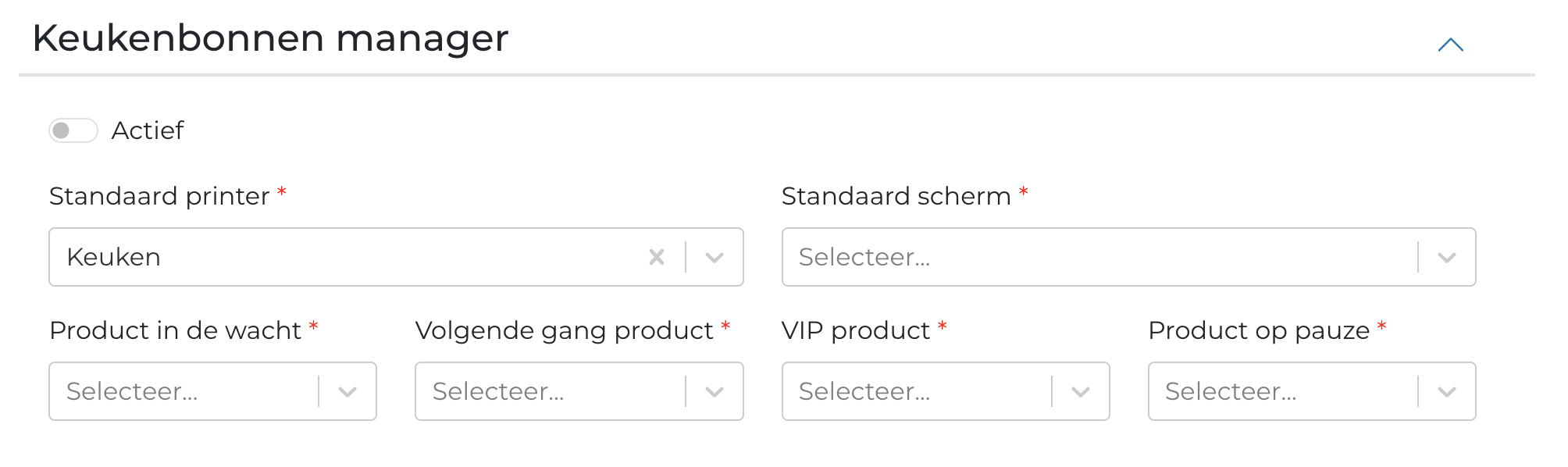The width and height of the screenshot is (1568, 467).
Task: Clear the selected Keuken printer value
Action: (x=657, y=256)
